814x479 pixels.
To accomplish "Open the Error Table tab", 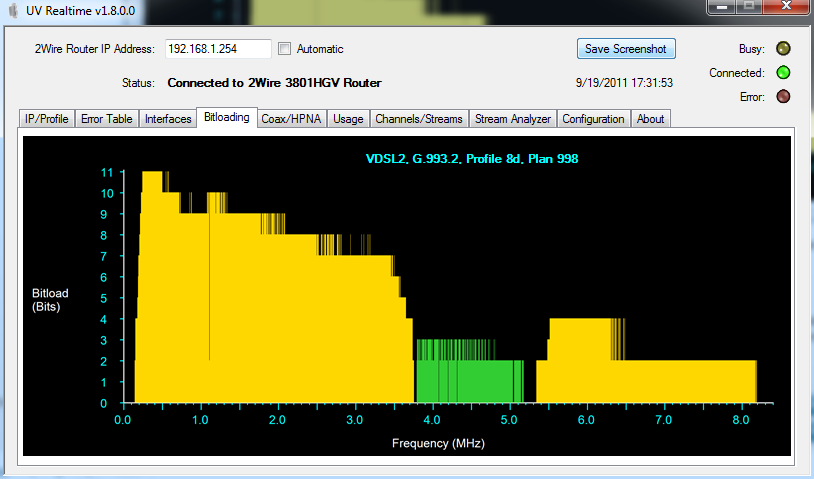I will 106,119.
